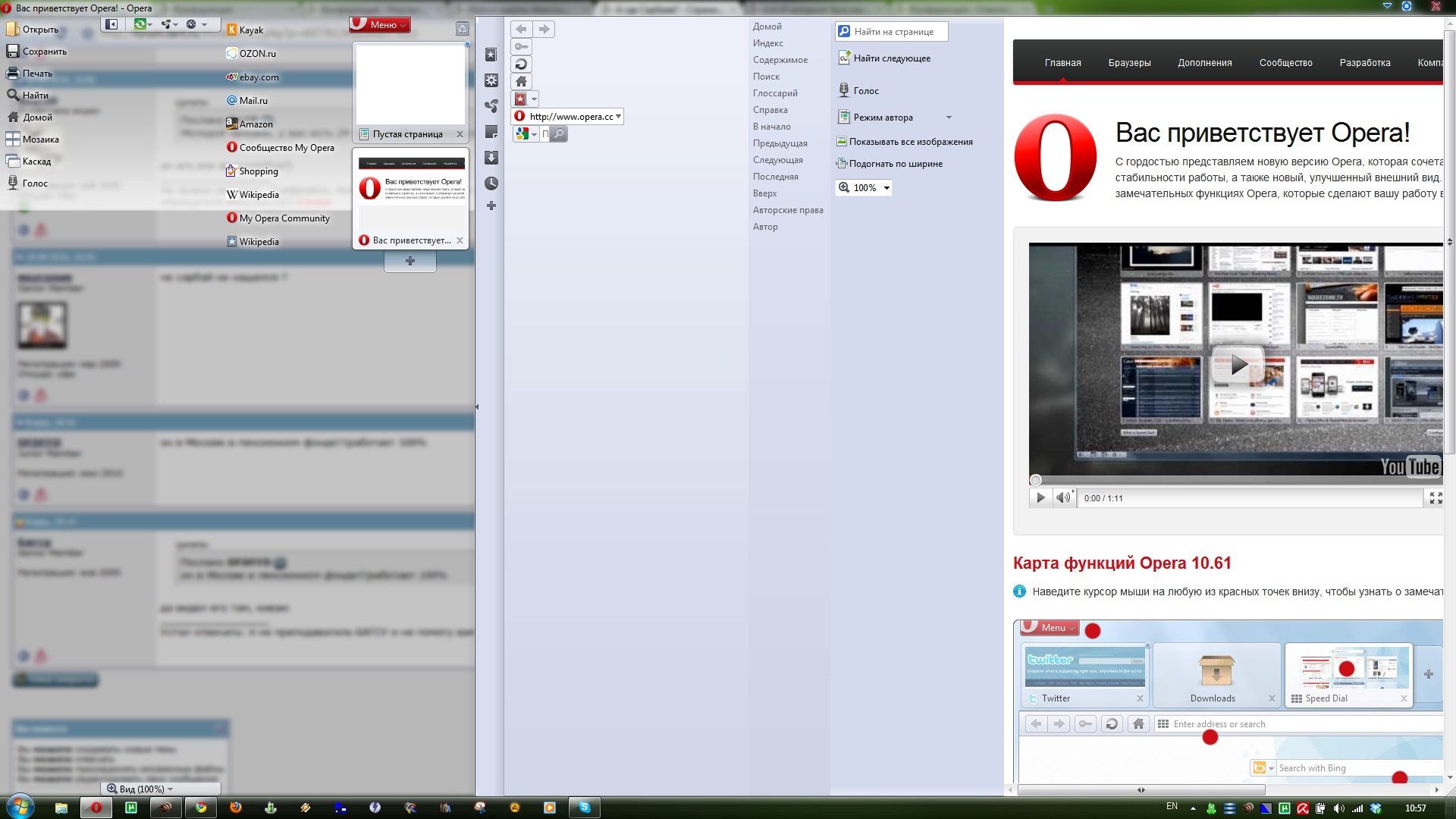Click the Мозаика tile windows icon
1456x819 pixels.
tap(12, 140)
